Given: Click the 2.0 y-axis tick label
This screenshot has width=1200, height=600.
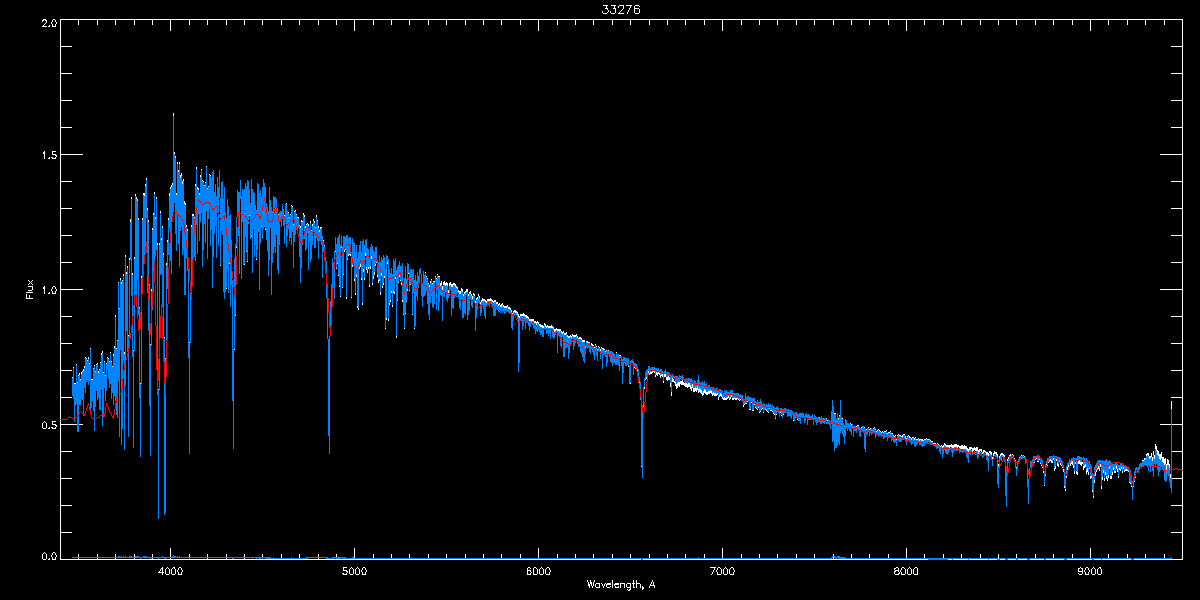Looking at the screenshot, I should pos(48,22).
